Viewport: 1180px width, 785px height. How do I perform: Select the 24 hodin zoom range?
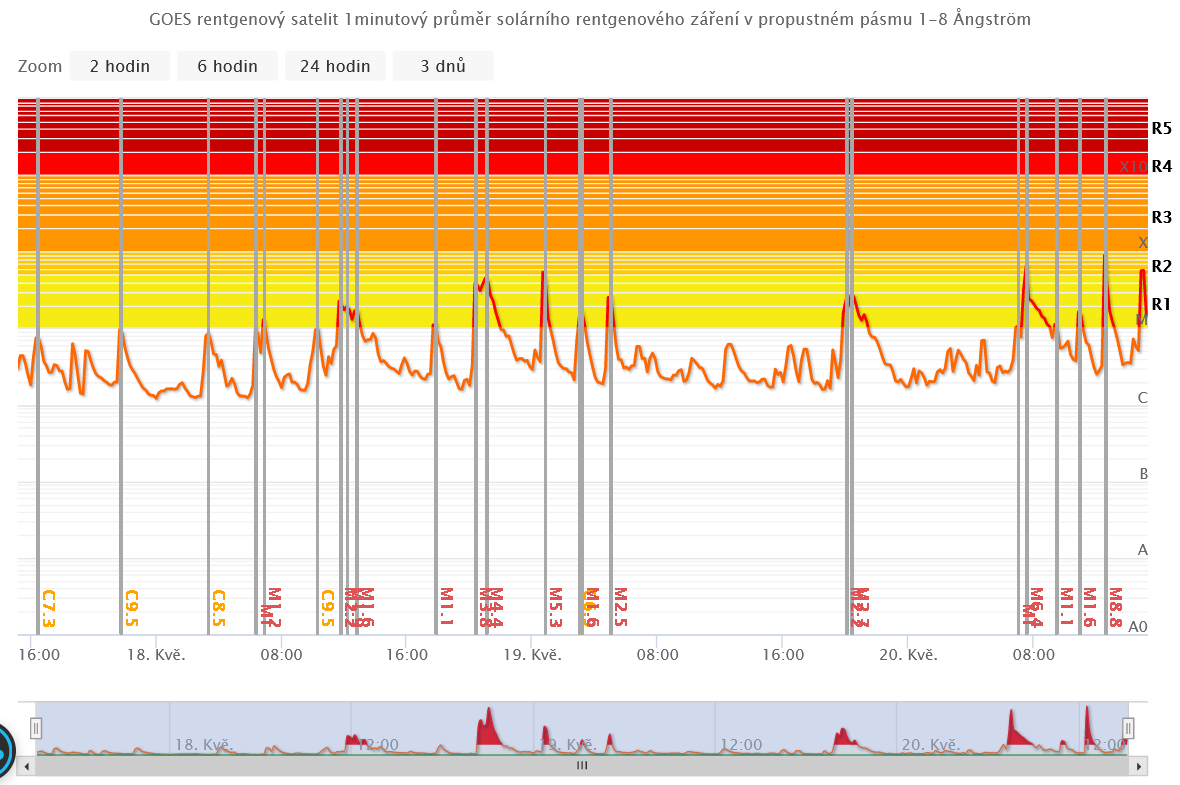coord(335,67)
